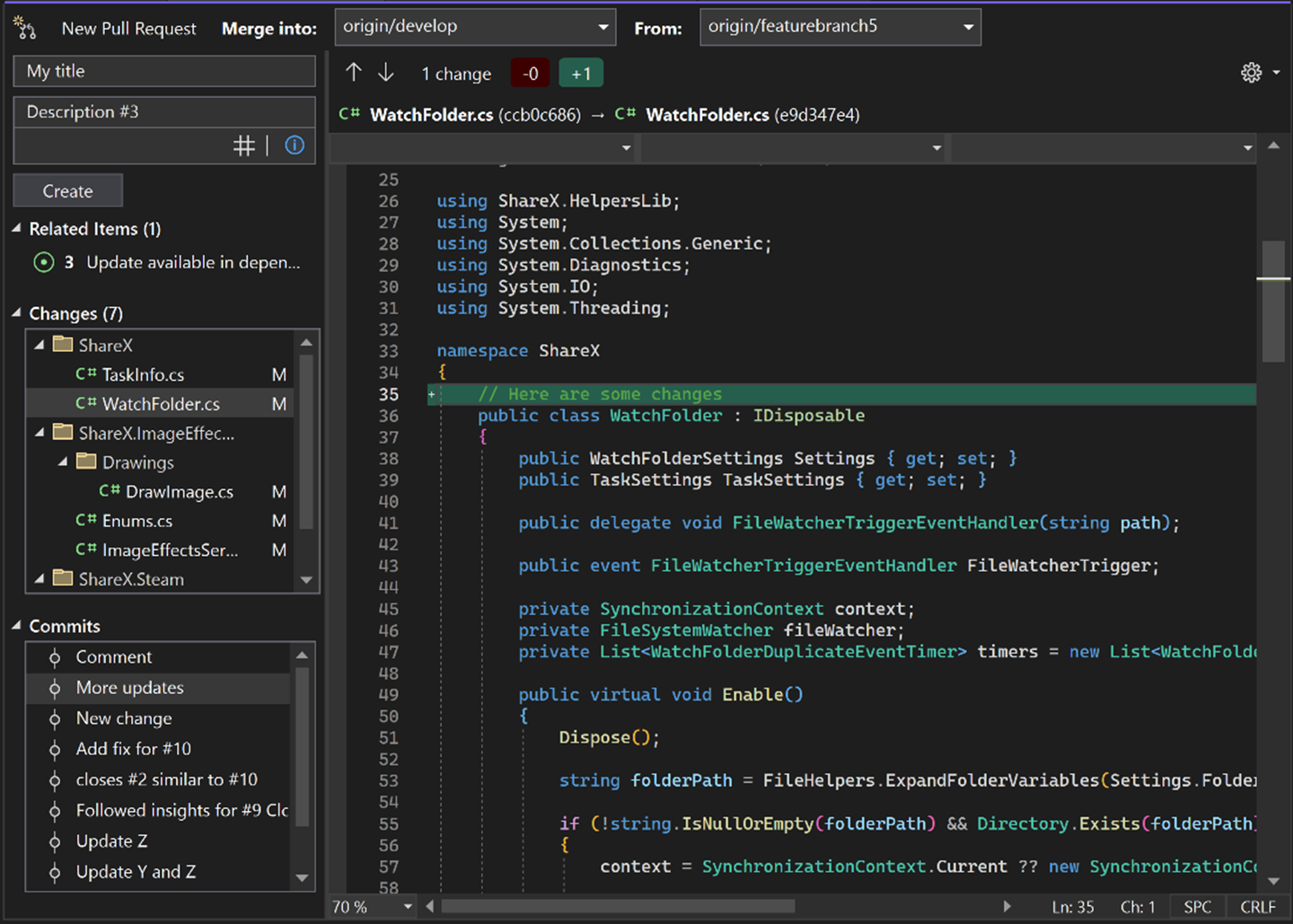This screenshot has height=924, width=1293.
Task: Open the Merge into branch dropdown
Action: pyautogui.click(x=475, y=27)
